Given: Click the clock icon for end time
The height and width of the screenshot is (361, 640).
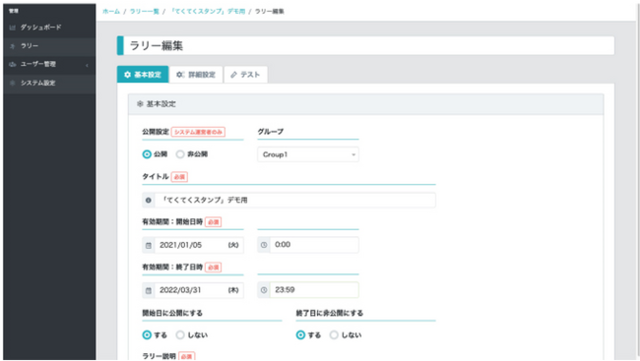Looking at the screenshot, I should 264,290.
